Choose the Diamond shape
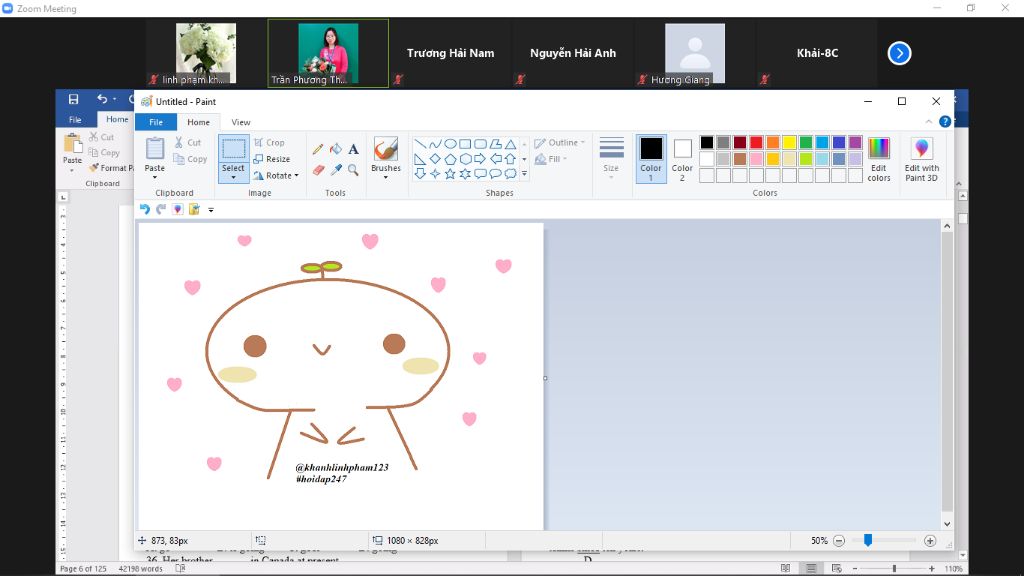Screen dimensions: 1024x576 tap(435, 159)
